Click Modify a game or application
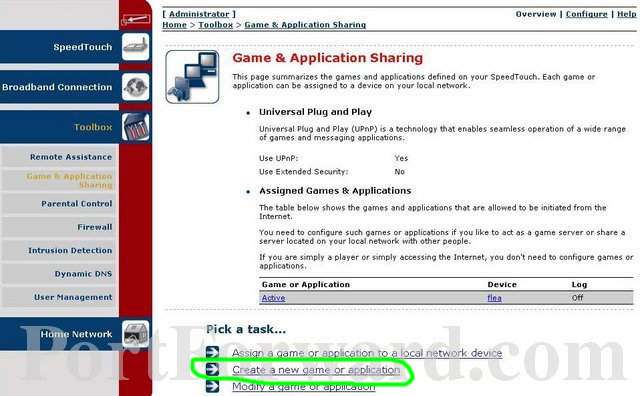 [x=304, y=386]
